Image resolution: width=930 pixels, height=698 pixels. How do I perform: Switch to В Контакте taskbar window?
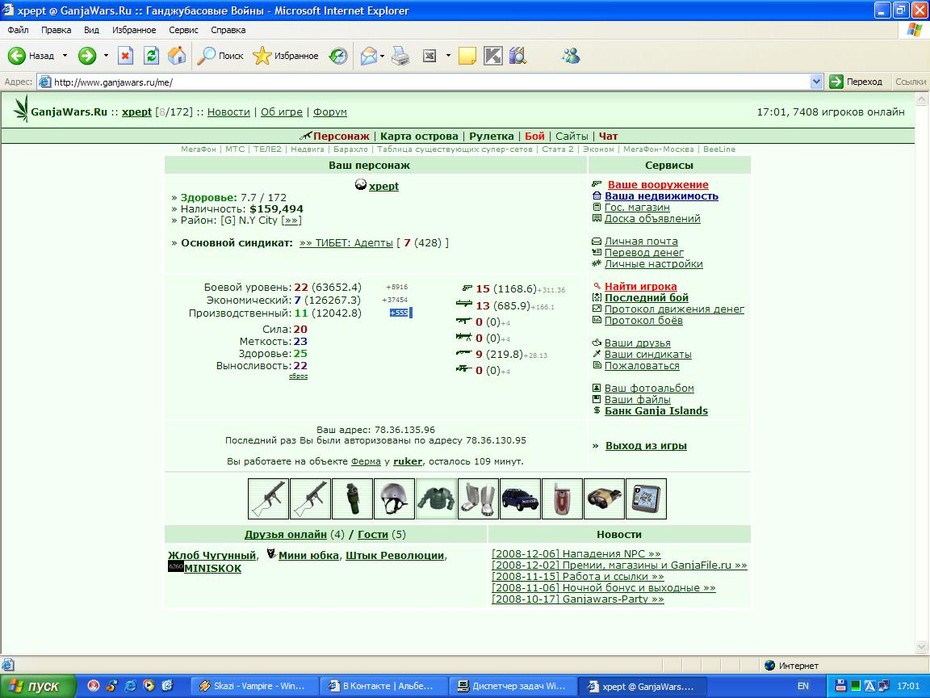point(383,686)
